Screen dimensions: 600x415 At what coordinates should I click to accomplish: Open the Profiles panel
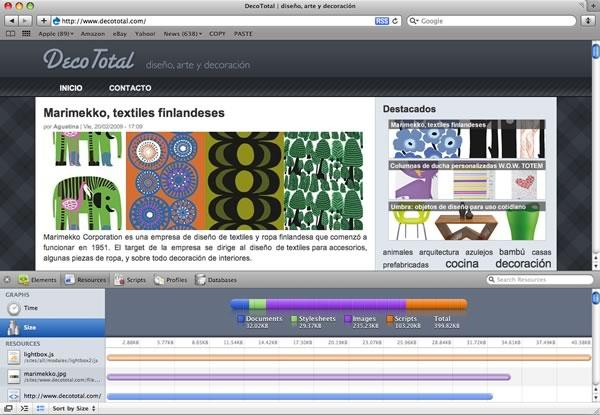click(x=171, y=280)
